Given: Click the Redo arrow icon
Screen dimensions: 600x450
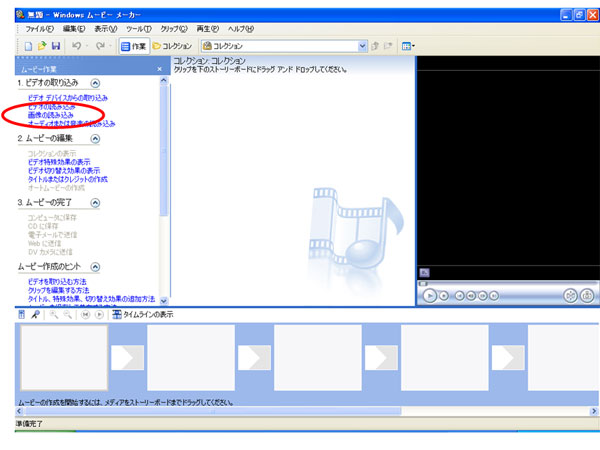Looking at the screenshot, I should coord(100,46).
